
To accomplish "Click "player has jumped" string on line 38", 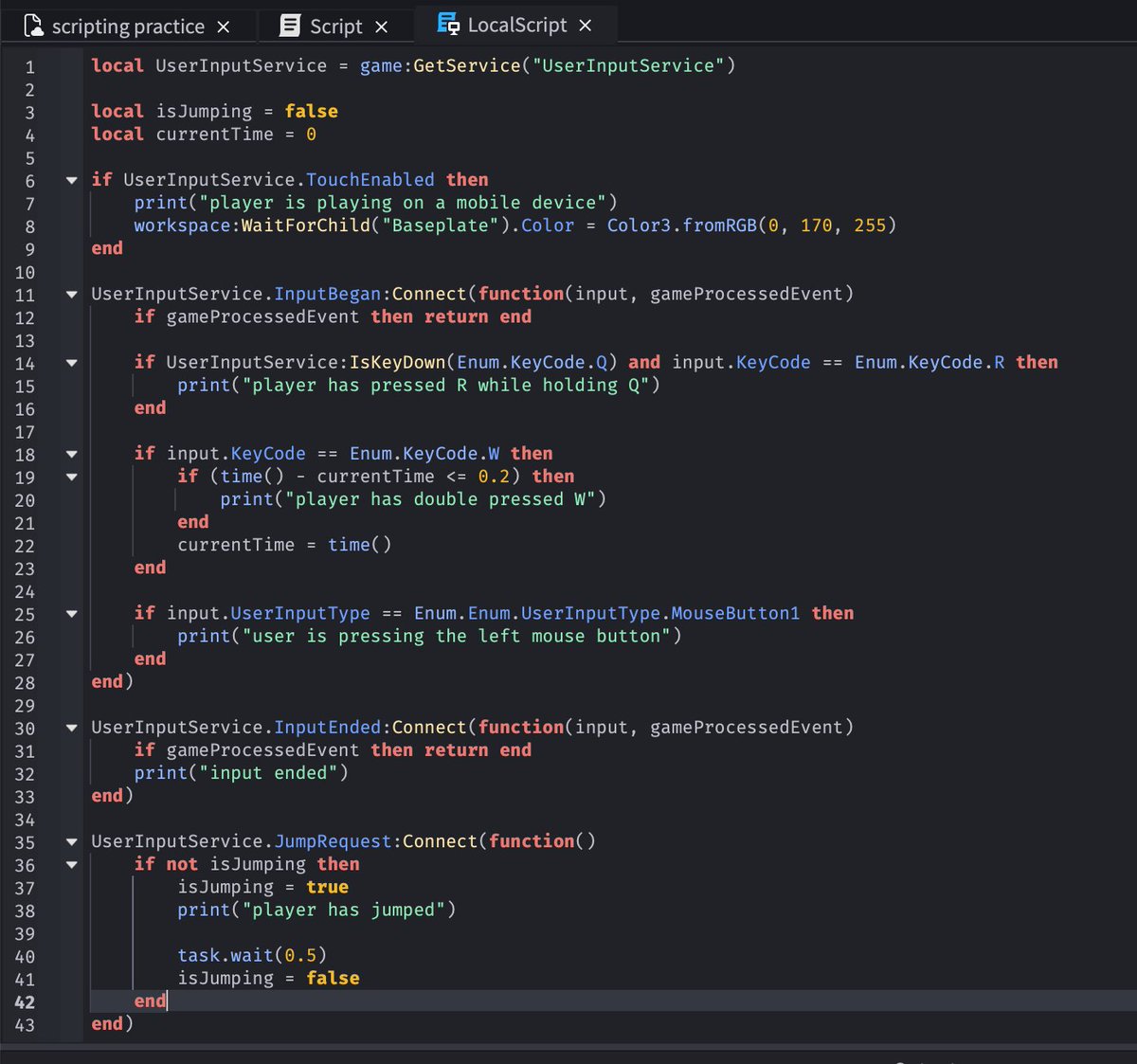I will tap(344, 910).
